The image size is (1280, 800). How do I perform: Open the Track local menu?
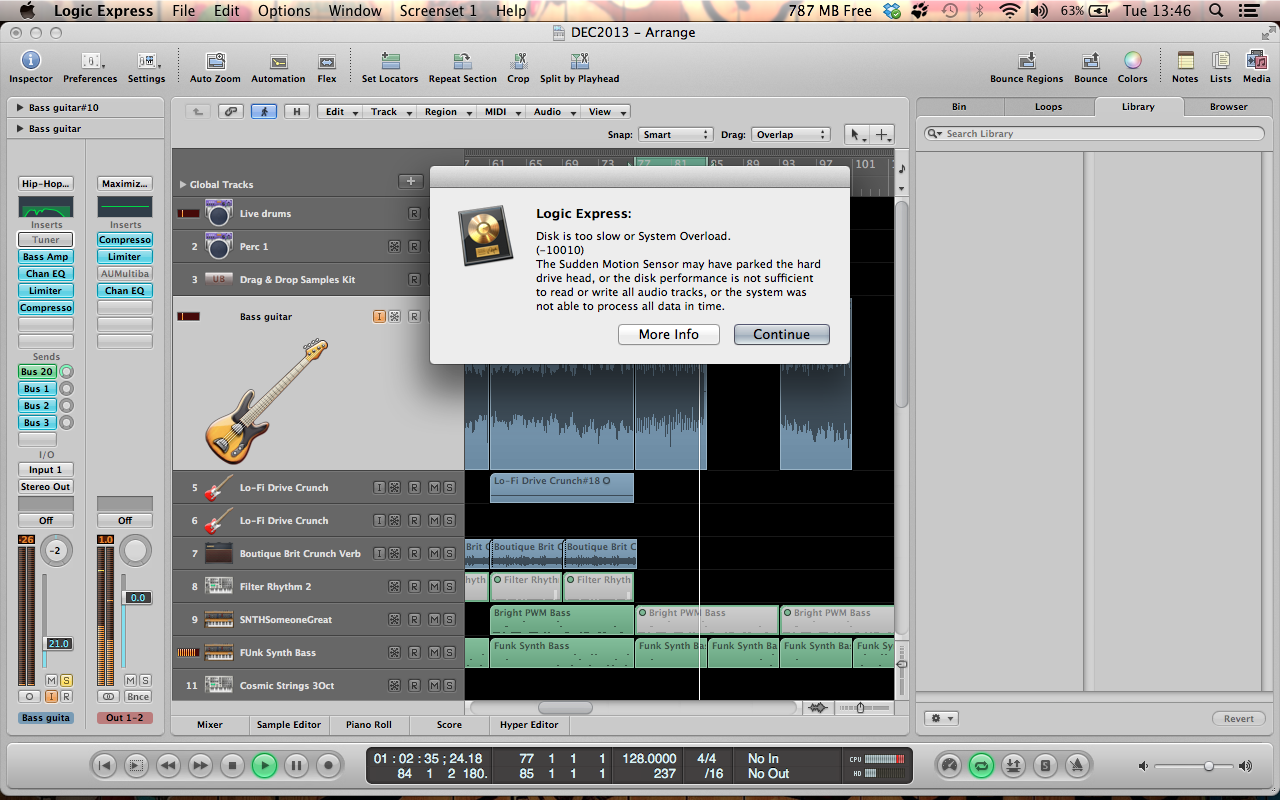(389, 112)
